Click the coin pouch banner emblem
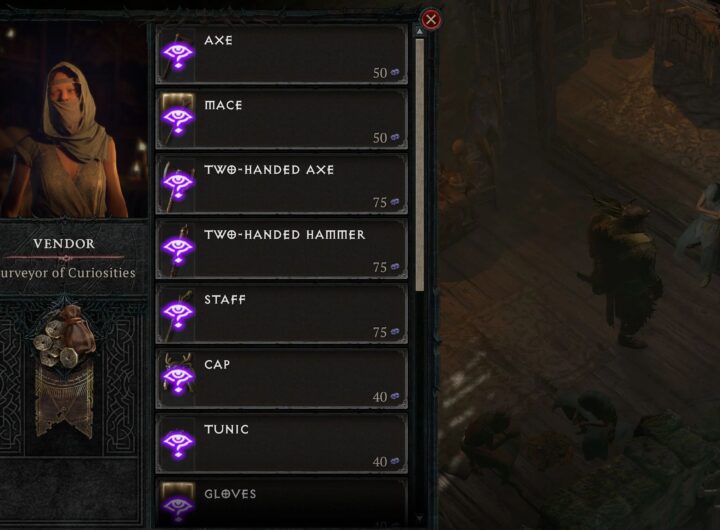Viewport: 720px width, 530px height. (x=65, y=370)
